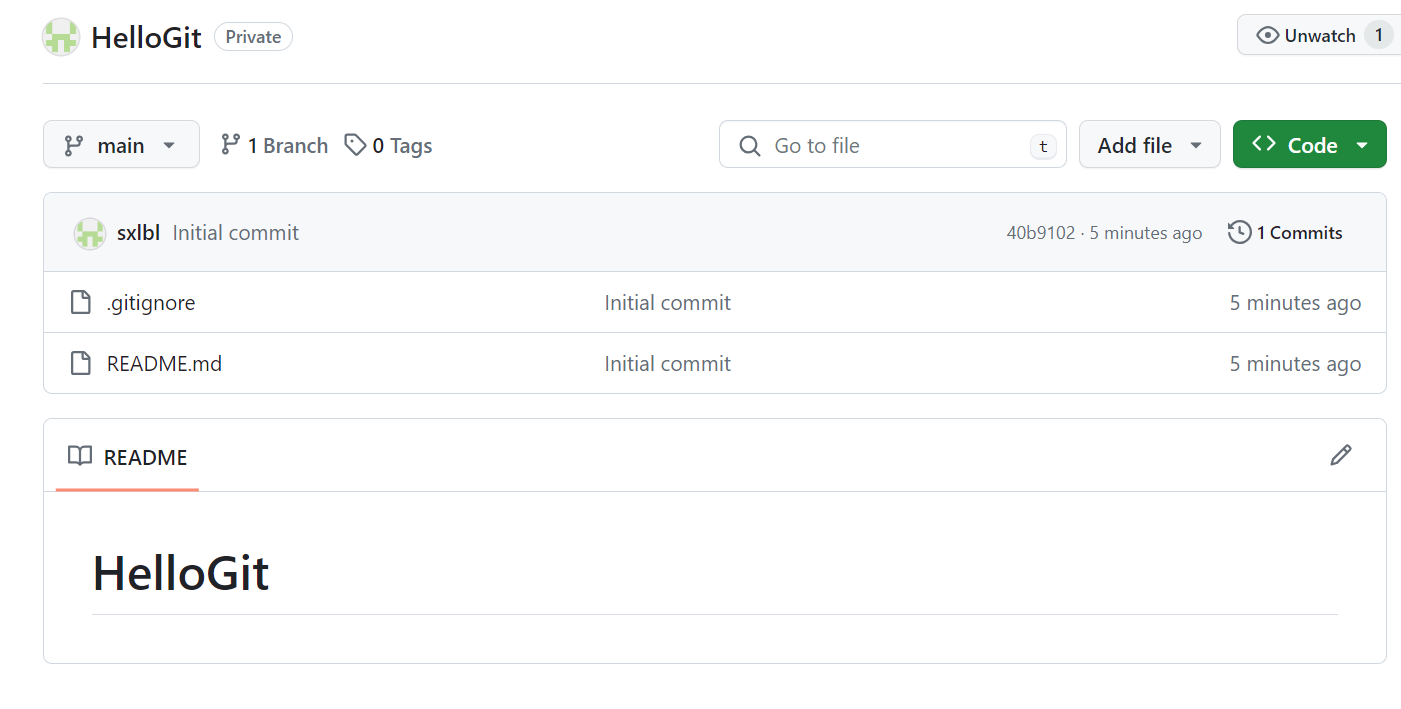The width and height of the screenshot is (1401, 709).
Task: Click '5 minutes ago' in .gitignore row
Action: click(1295, 303)
